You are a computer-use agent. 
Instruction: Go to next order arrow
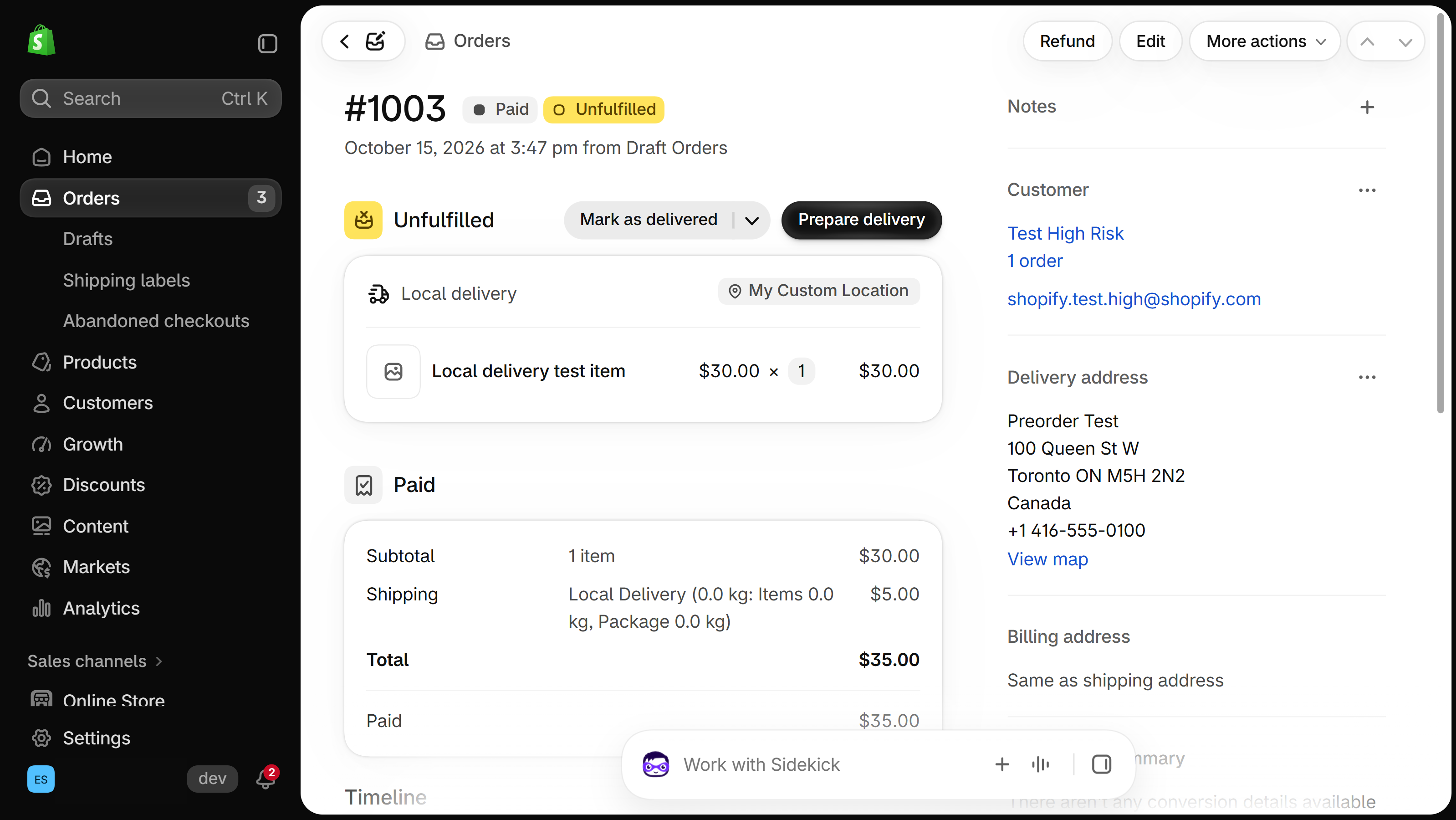pos(1405,42)
